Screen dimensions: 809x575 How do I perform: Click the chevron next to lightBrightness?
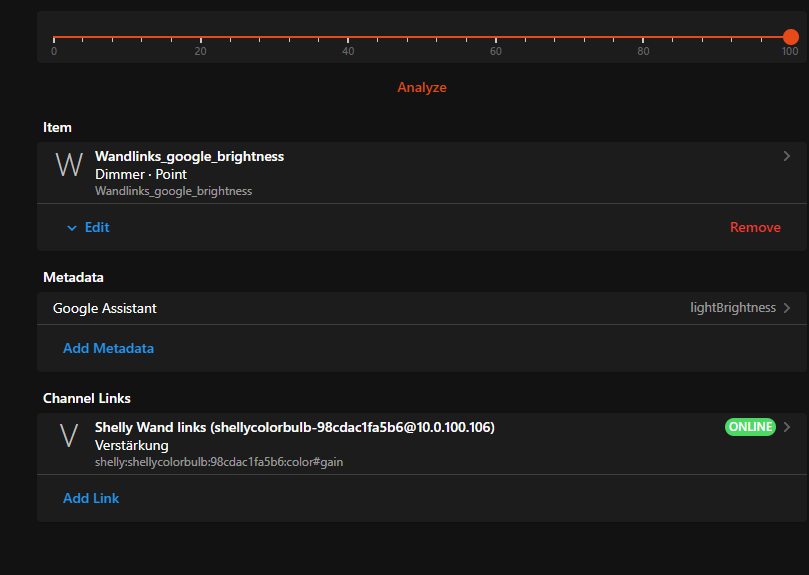[787, 308]
